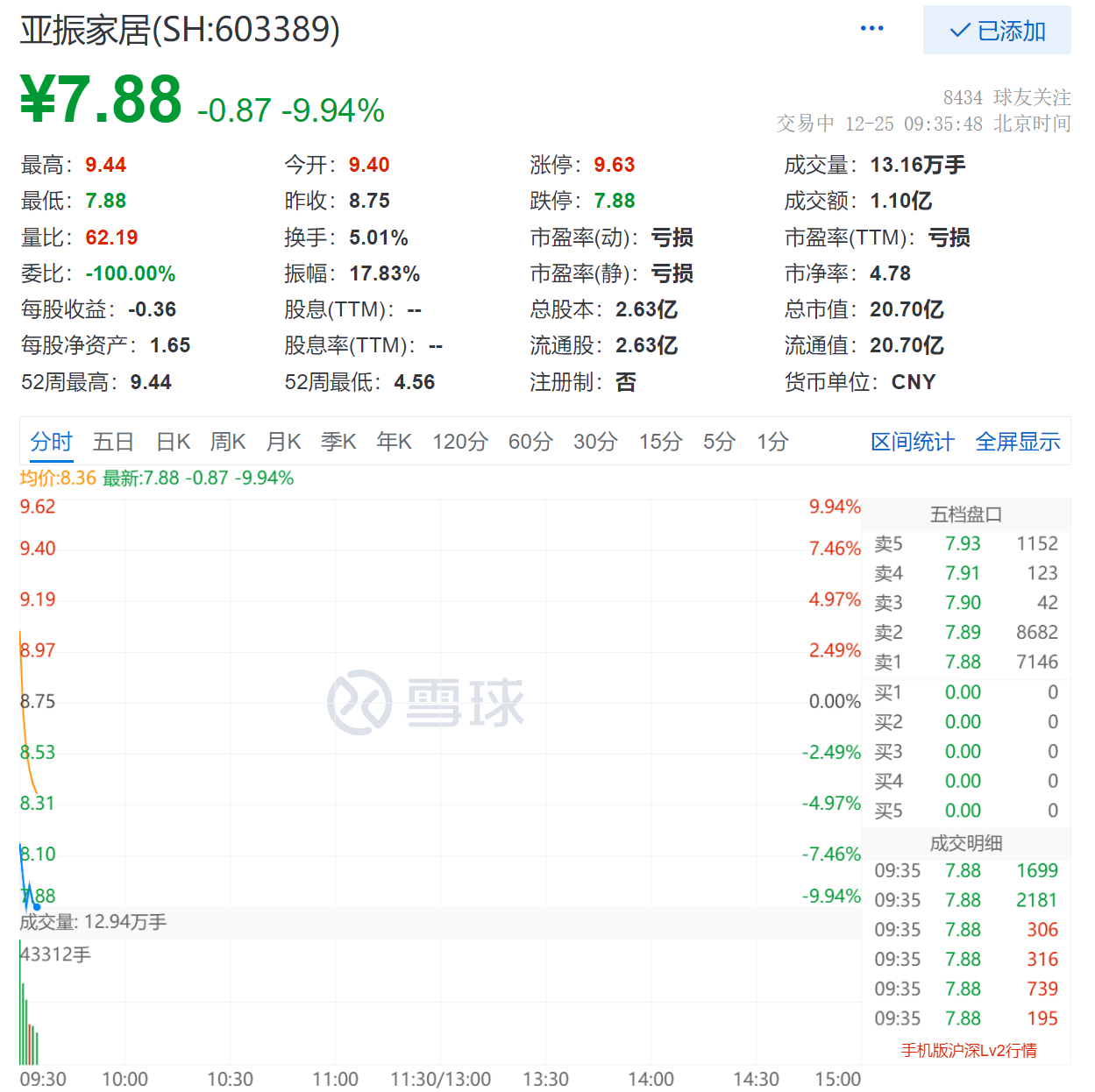The height and width of the screenshot is (1092, 1095).
Task: Switch to the 30分 chart tab
Action: click(595, 442)
